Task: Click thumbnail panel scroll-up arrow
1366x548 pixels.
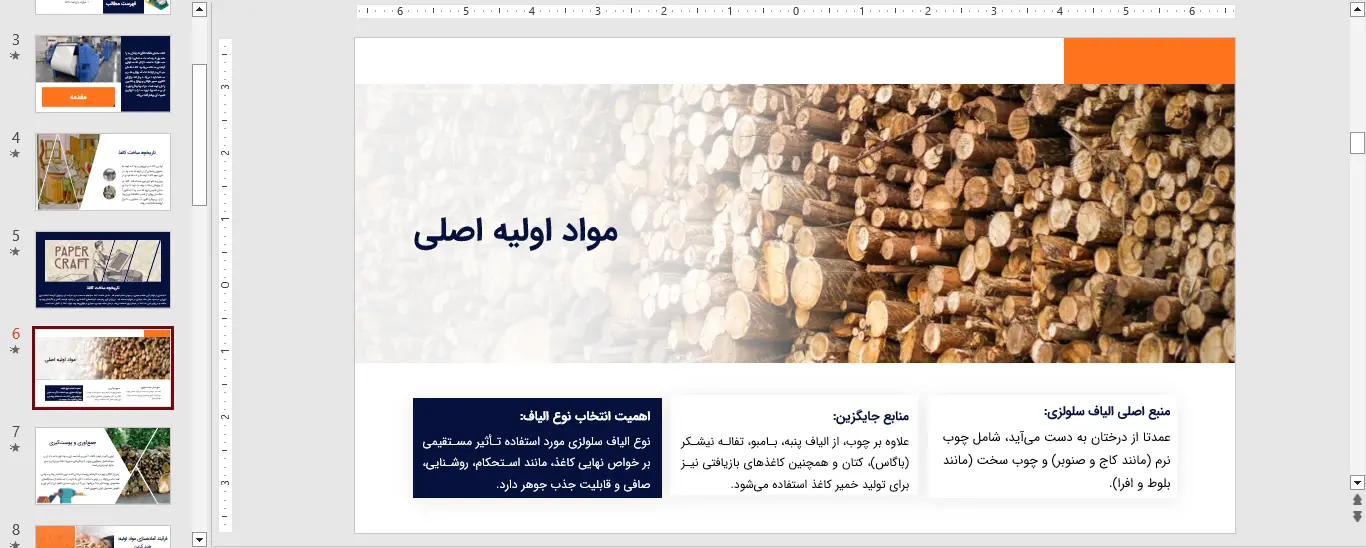Action: 199,10
